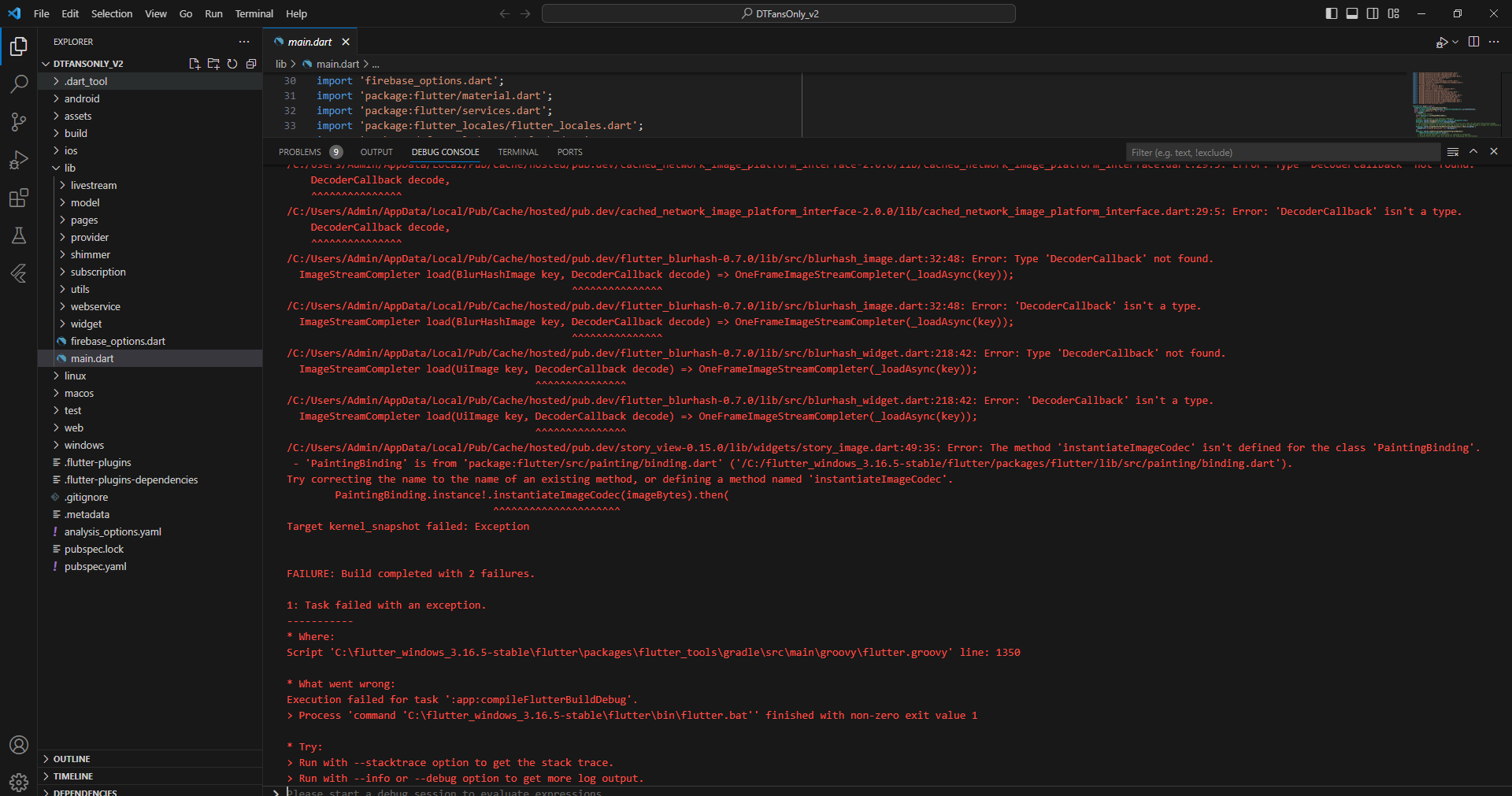The width and height of the screenshot is (1512, 796).
Task: Click New File icon in Explorer
Action: pos(195,64)
